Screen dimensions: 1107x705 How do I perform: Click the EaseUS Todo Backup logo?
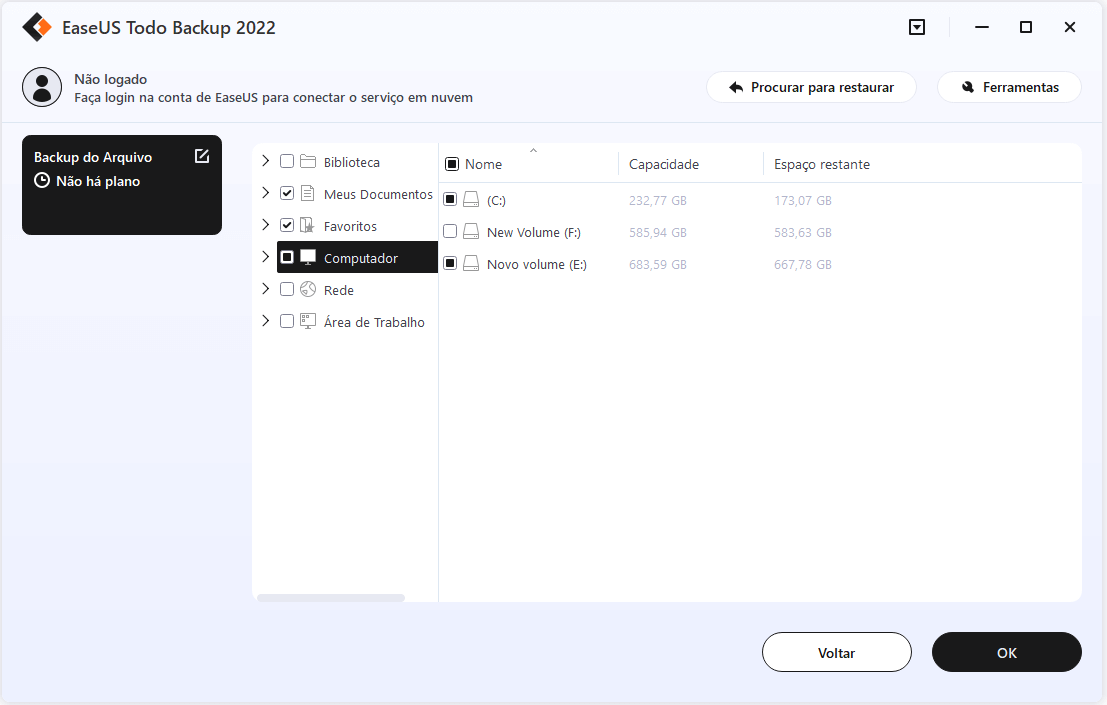click(x=36, y=27)
